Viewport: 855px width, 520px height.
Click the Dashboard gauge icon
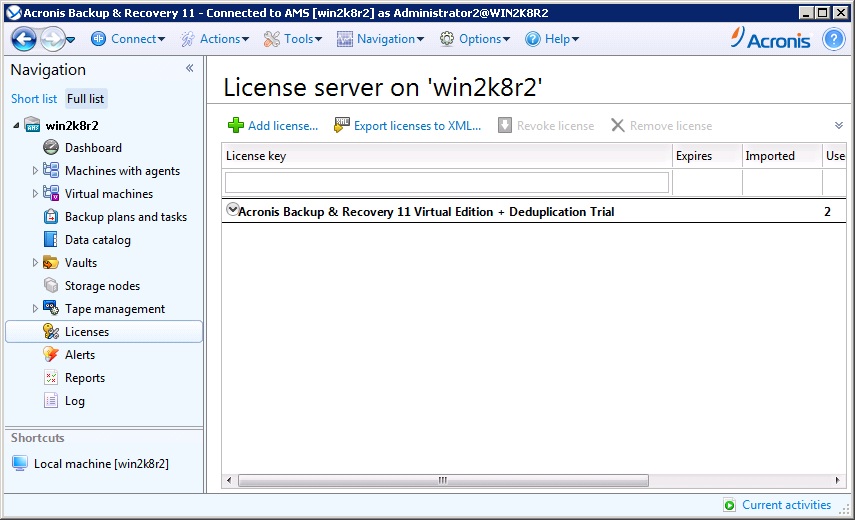[51, 148]
